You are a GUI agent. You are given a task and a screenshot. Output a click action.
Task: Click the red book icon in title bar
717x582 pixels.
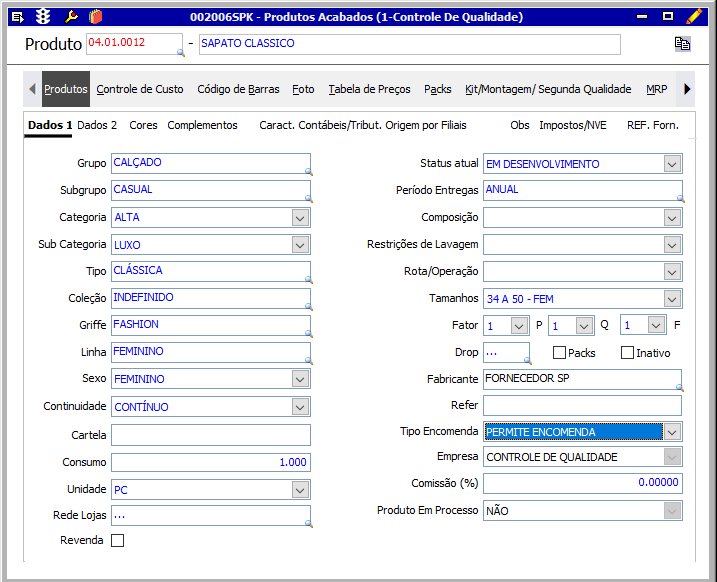pos(95,16)
